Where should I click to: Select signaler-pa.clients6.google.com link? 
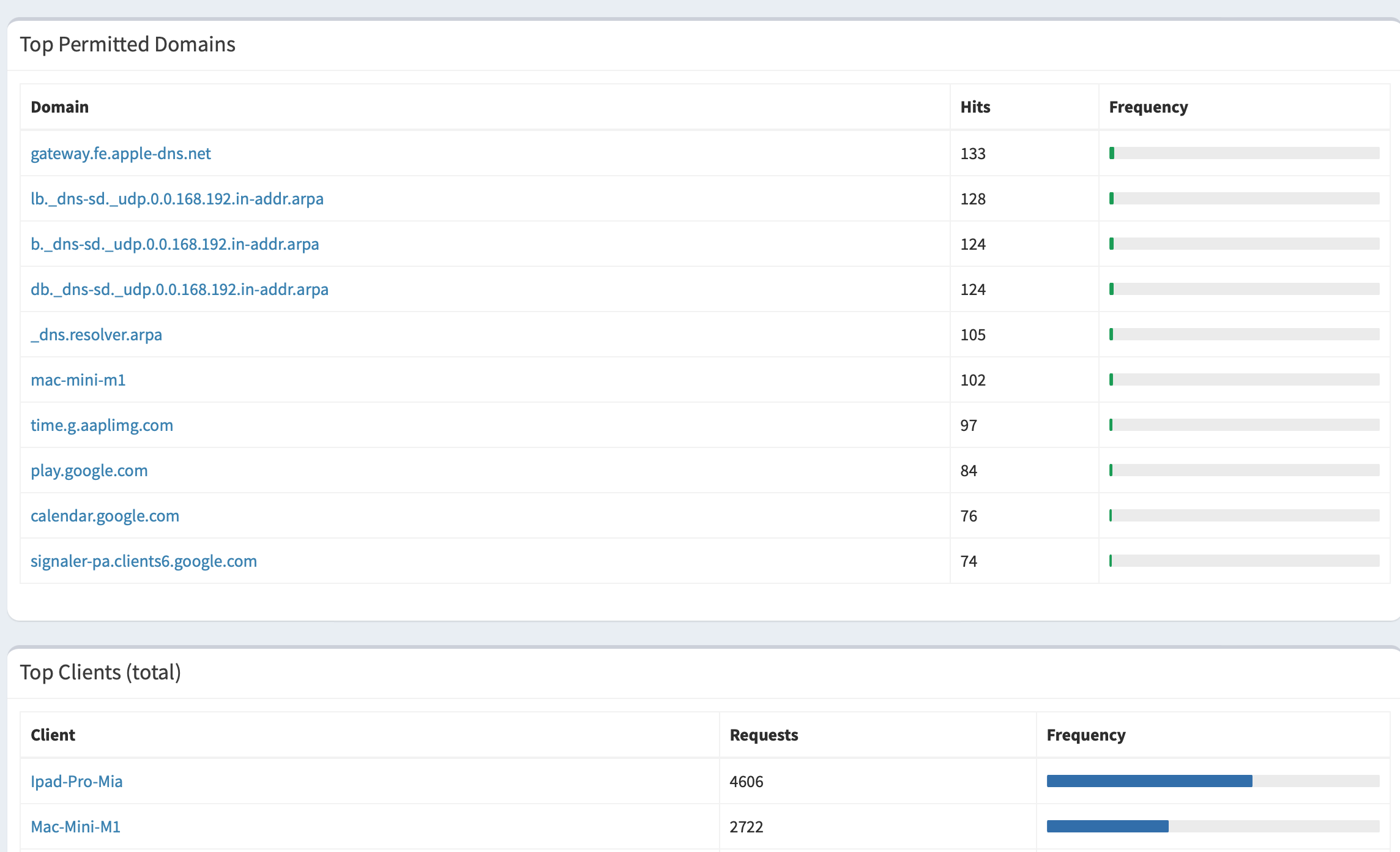[143, 561]
